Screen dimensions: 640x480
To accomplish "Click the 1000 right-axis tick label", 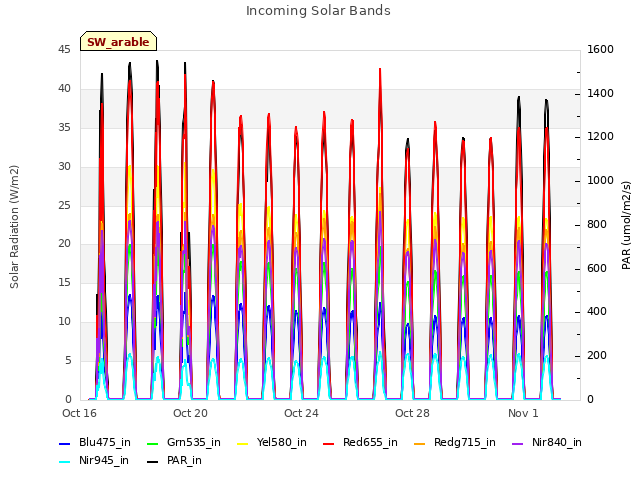I will click(x=600, y=181).
